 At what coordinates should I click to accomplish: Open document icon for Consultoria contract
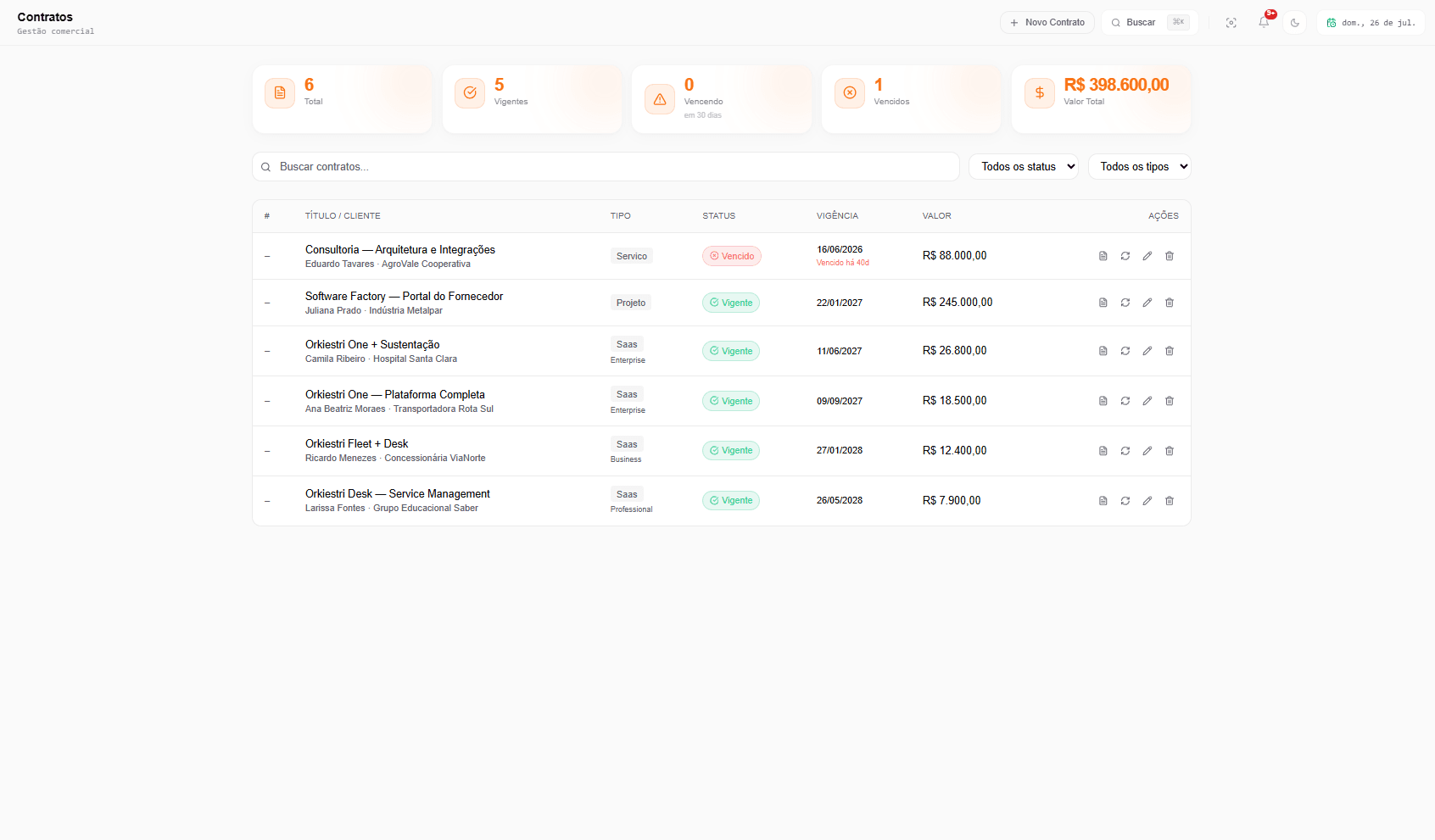pyautogui.click(x=1103, y=256)
